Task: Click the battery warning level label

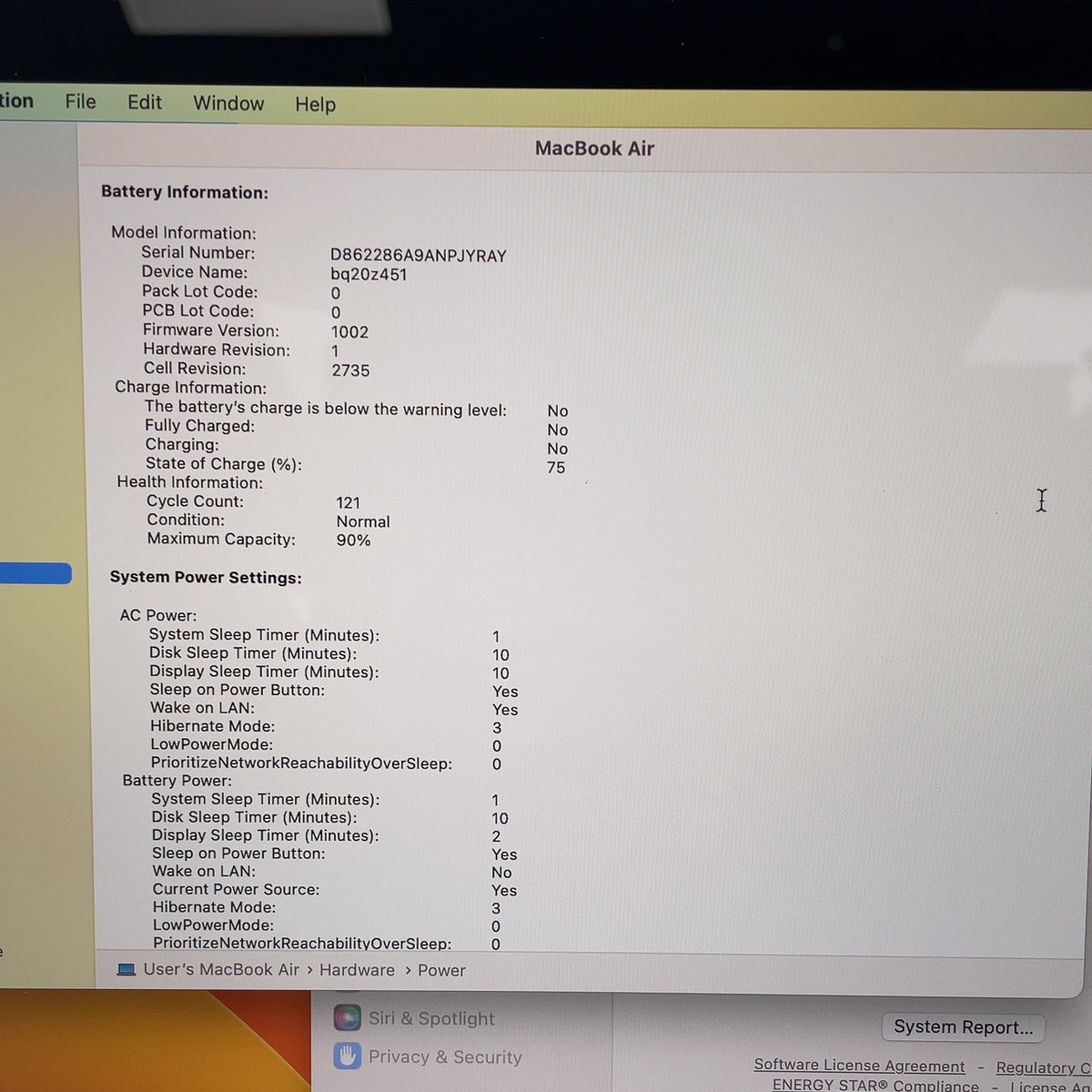Action: pyautogui.click(x=325, y=409)
